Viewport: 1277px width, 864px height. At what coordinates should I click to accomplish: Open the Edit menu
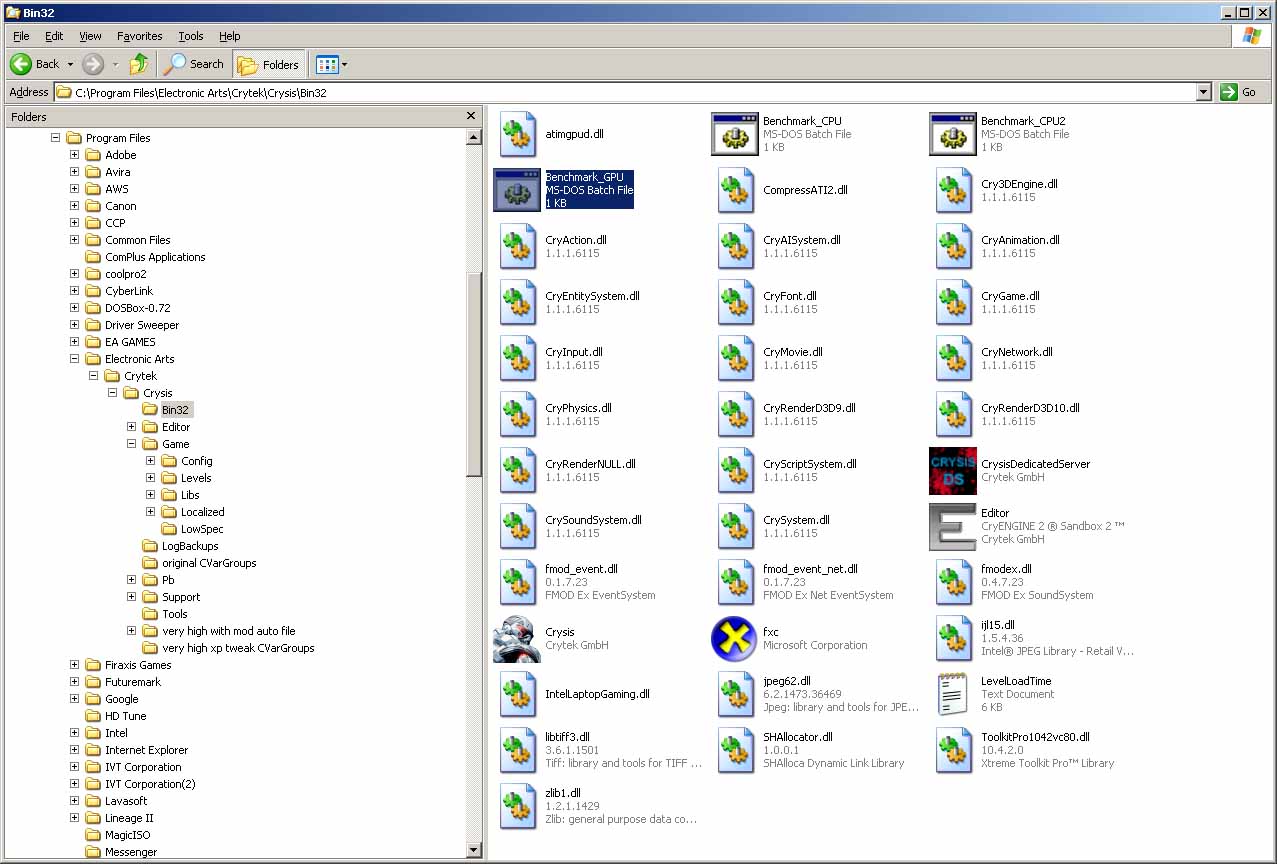[54, 36]
